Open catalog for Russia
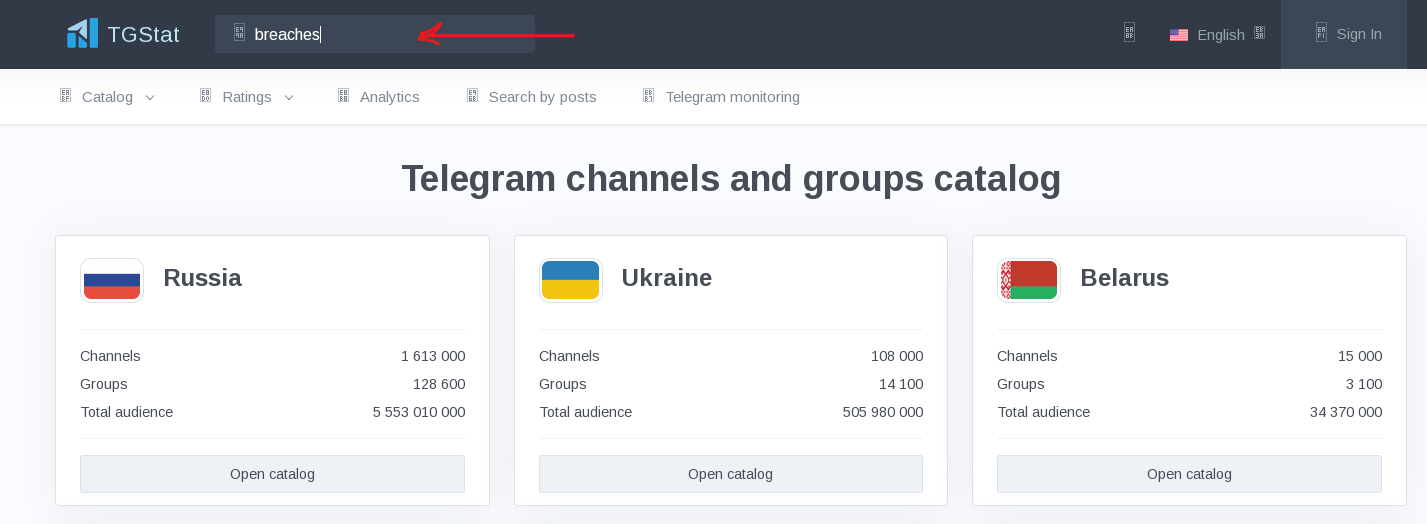 tap(272, 474)
